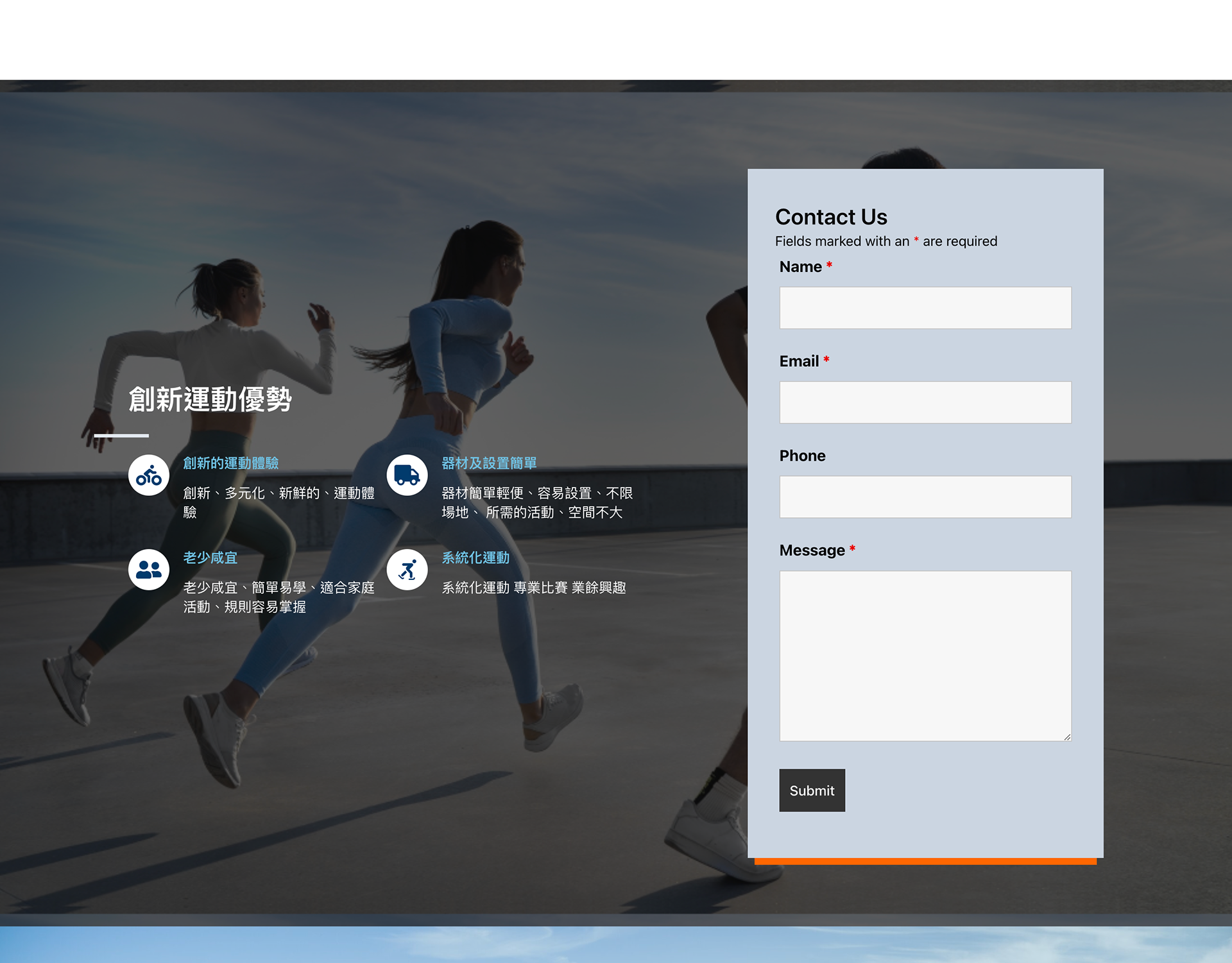Click the 系統化運動 heading
This screenshot has height=963, width=1232.
point(475,558)
